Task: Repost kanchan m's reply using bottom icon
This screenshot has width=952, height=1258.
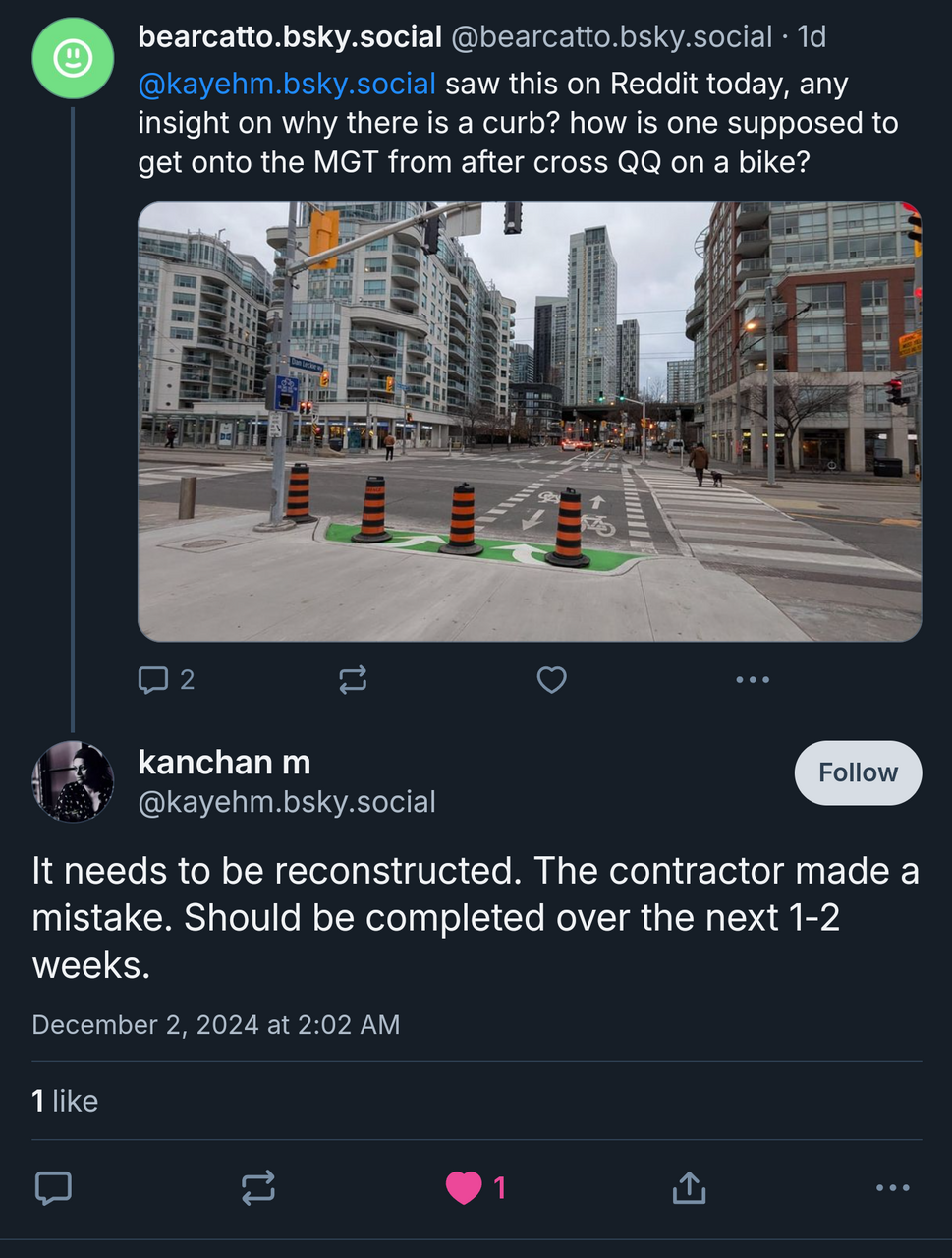Action: point(258,1188)
